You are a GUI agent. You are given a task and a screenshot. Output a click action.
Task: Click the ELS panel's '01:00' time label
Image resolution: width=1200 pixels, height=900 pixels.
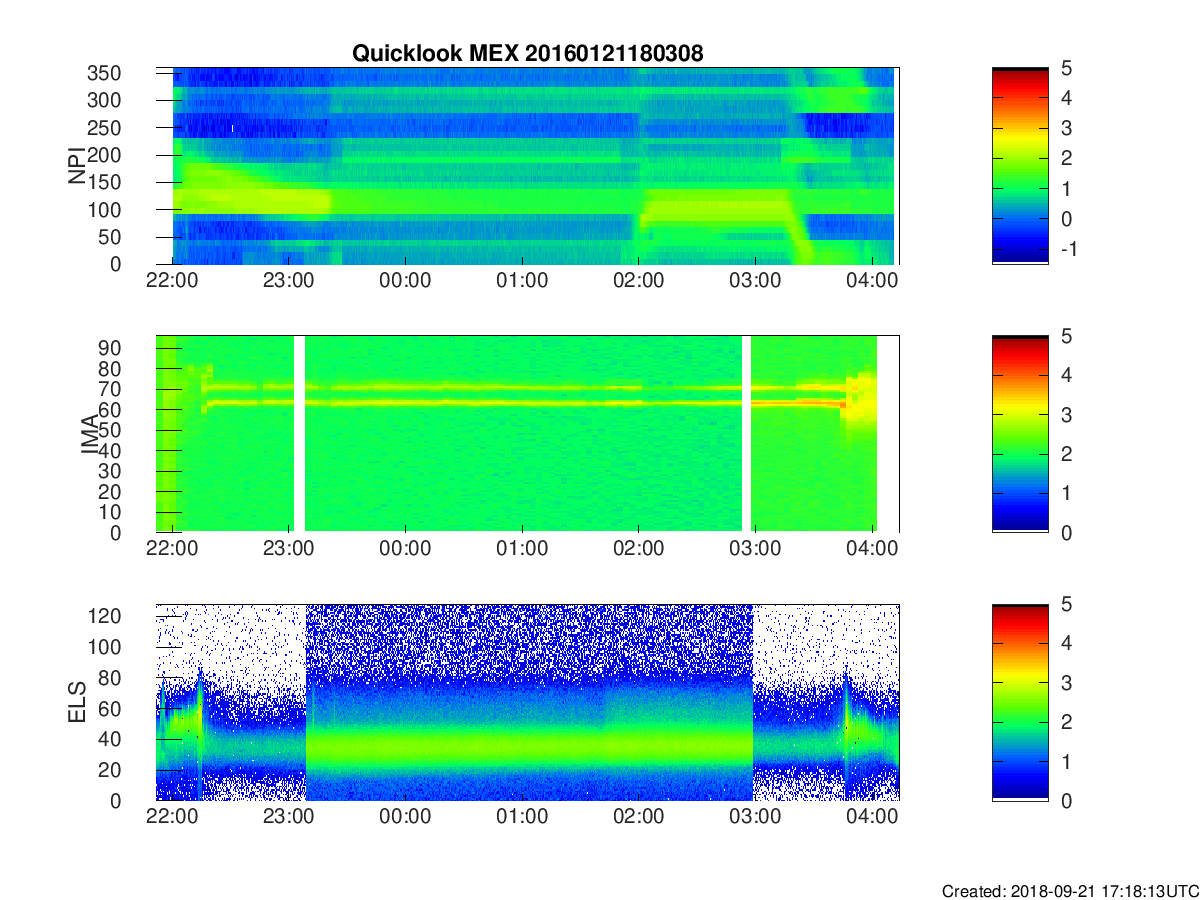coord(522,817)
